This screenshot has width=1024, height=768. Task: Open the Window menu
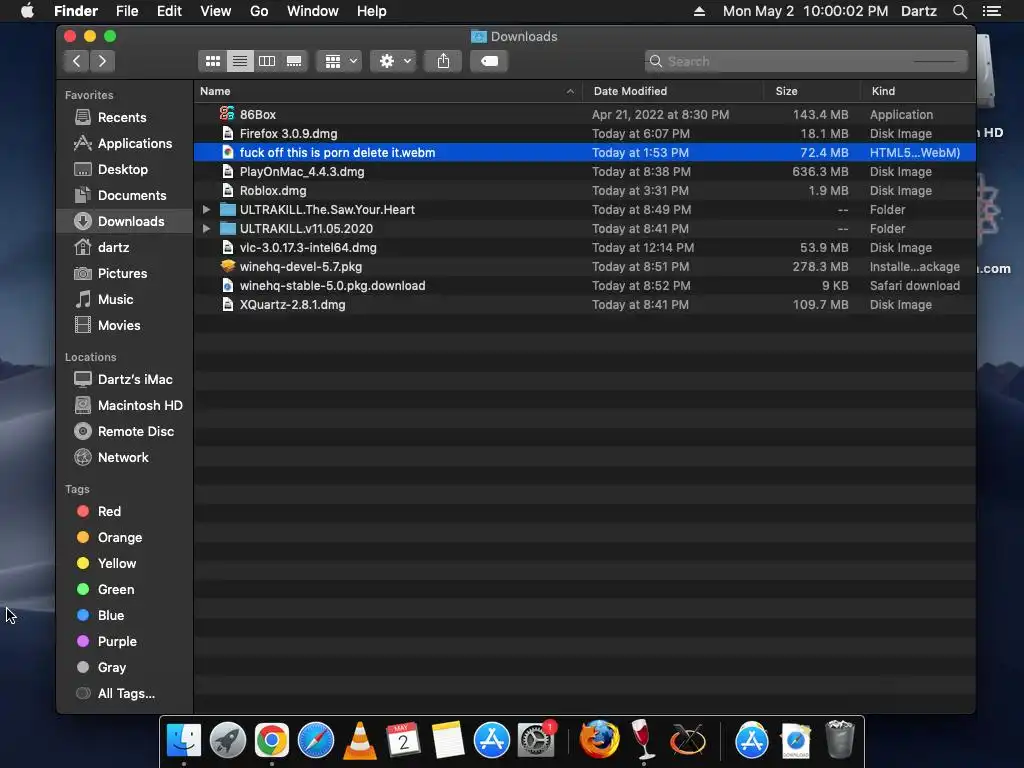click(313, 11)
